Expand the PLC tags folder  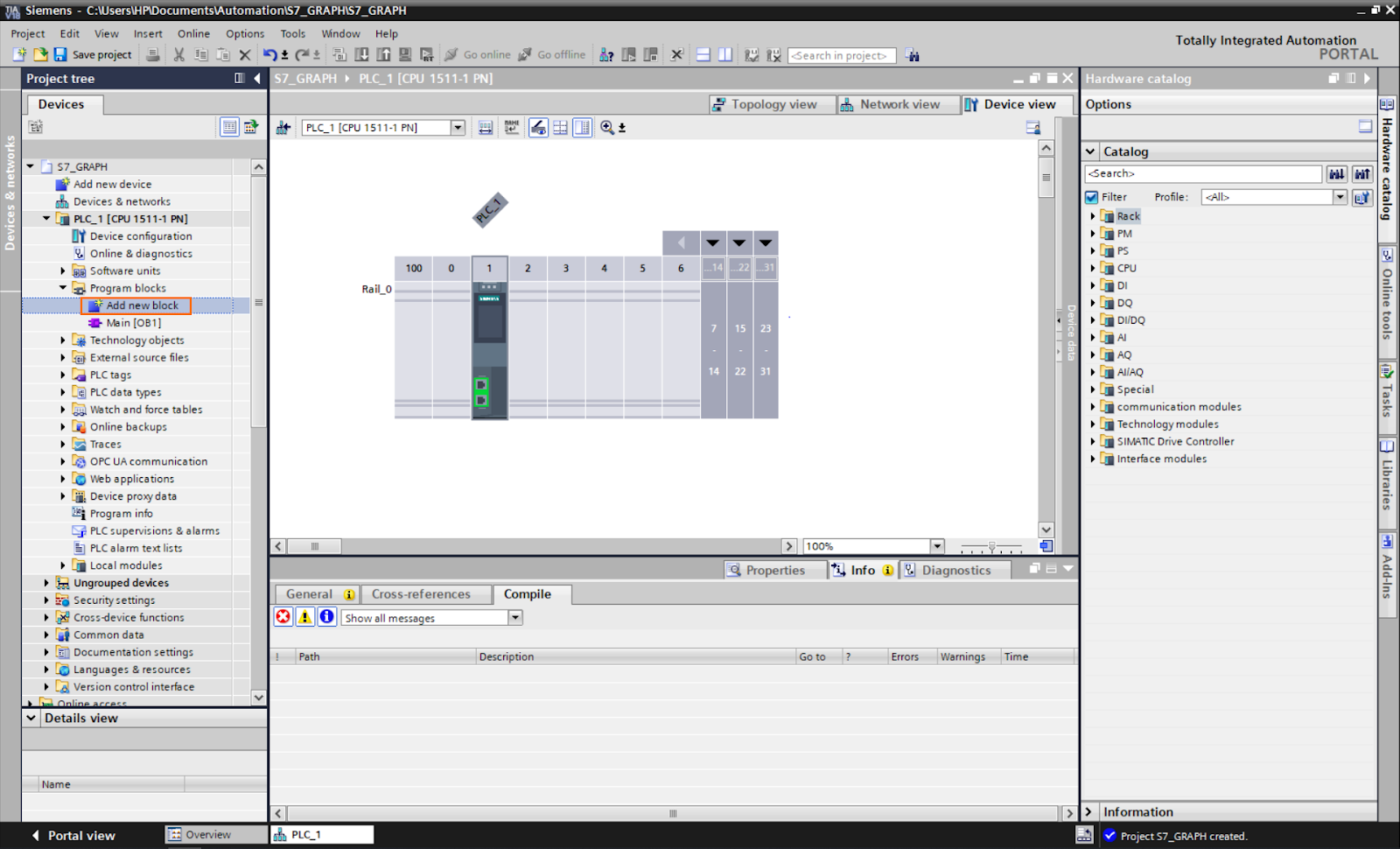[x=63, y=375]
